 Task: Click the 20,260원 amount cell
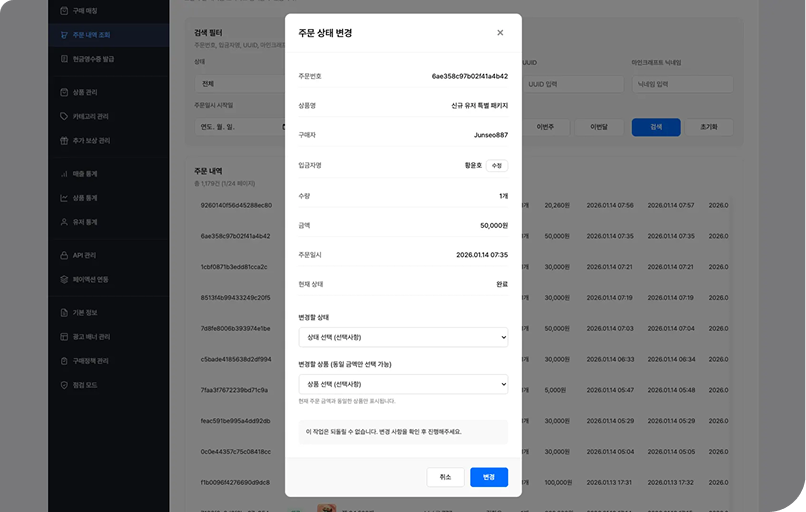tap(557, 205)
